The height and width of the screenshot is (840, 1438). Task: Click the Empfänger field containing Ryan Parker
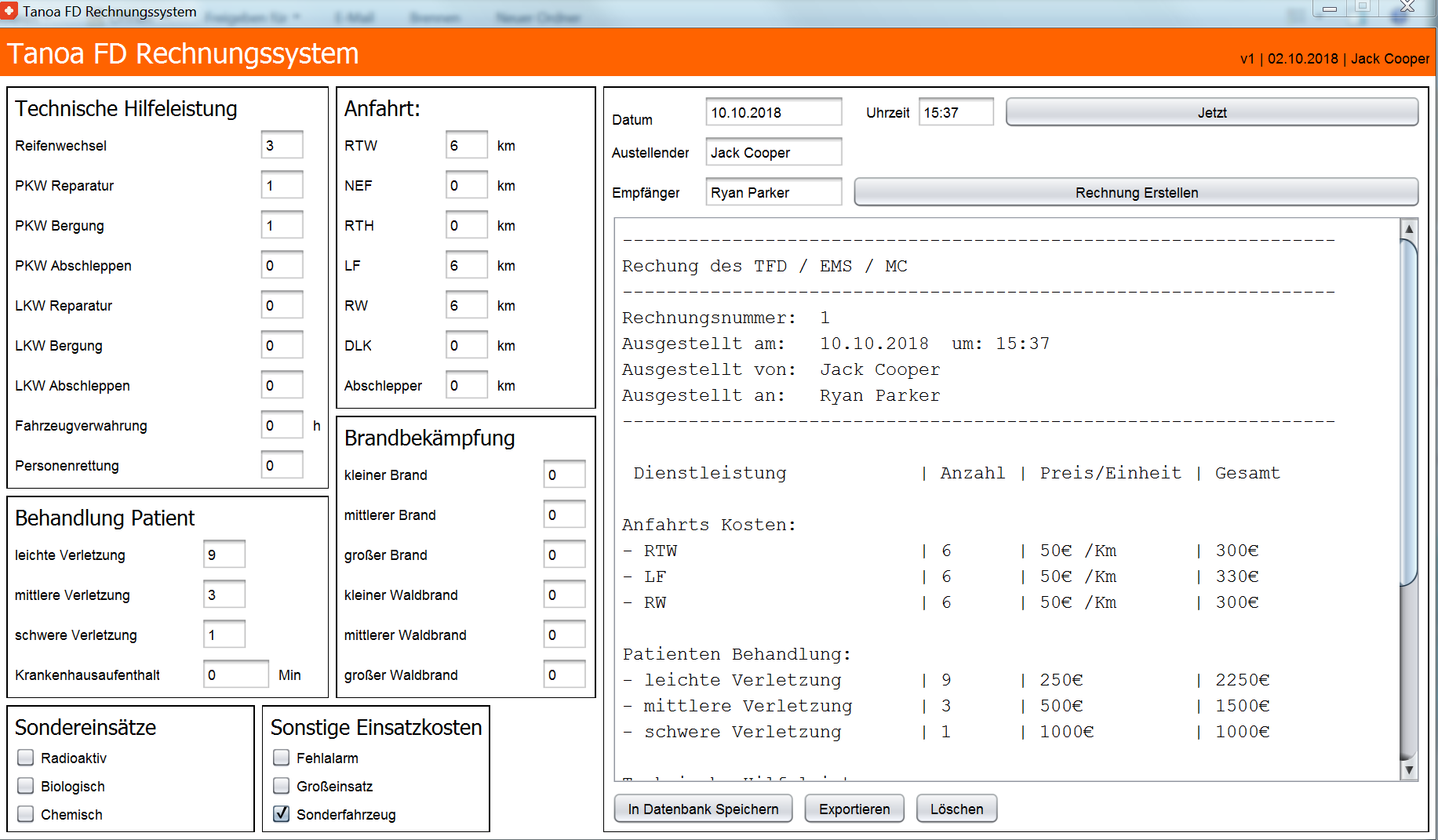coord(773,192)
